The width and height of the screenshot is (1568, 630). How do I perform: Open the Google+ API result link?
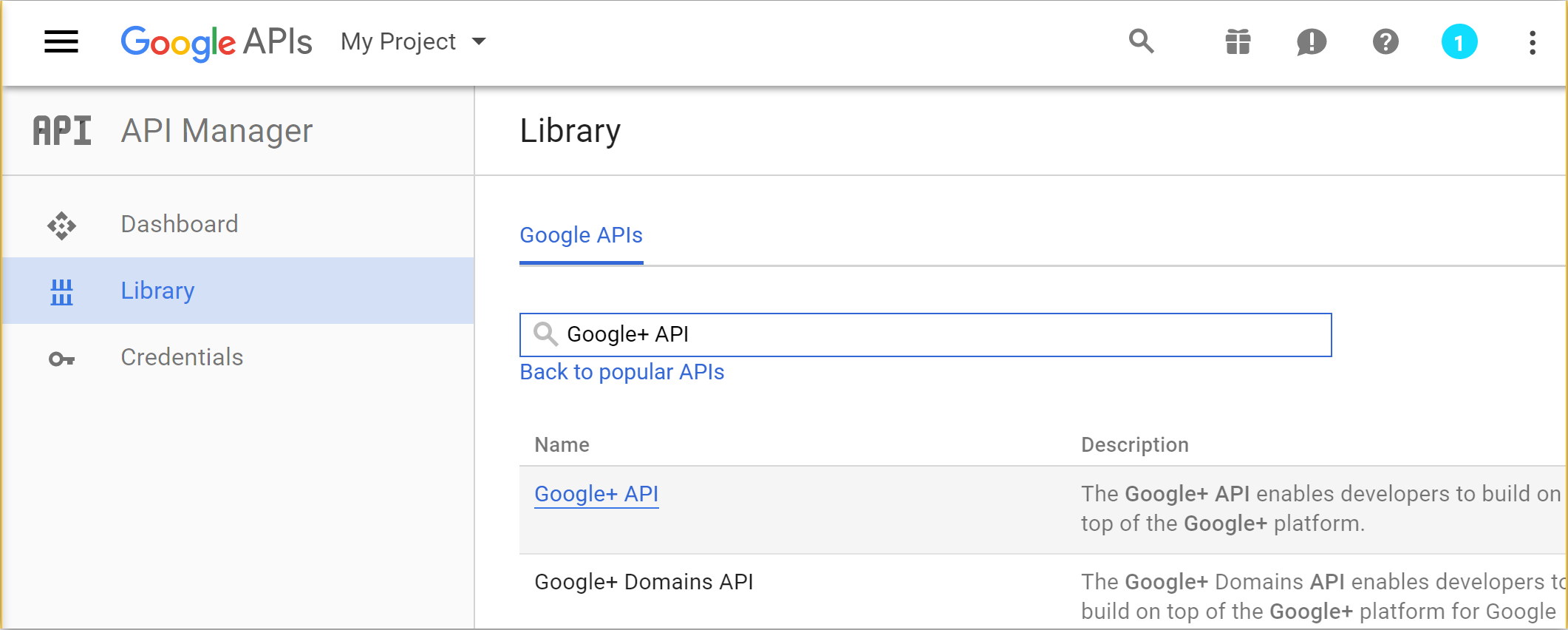[x=596, y=494]
